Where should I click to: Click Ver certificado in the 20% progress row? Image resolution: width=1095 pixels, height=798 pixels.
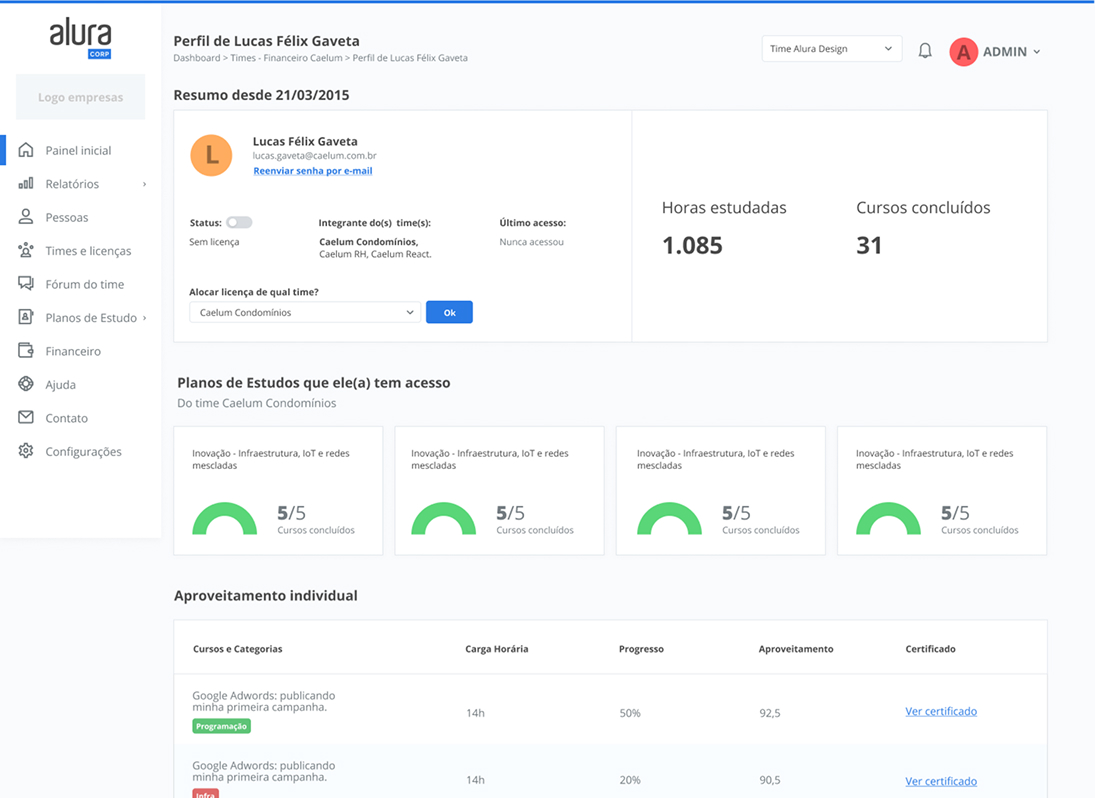tap(941, 781)
